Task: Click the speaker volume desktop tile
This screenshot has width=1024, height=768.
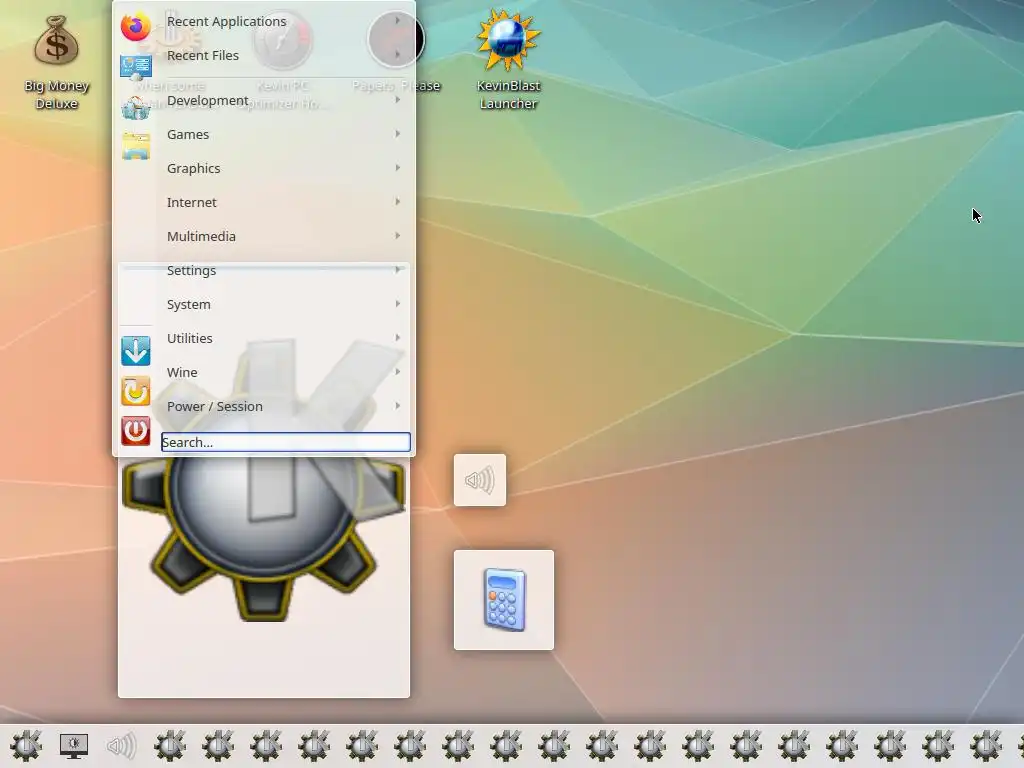Action: point(480,480)
